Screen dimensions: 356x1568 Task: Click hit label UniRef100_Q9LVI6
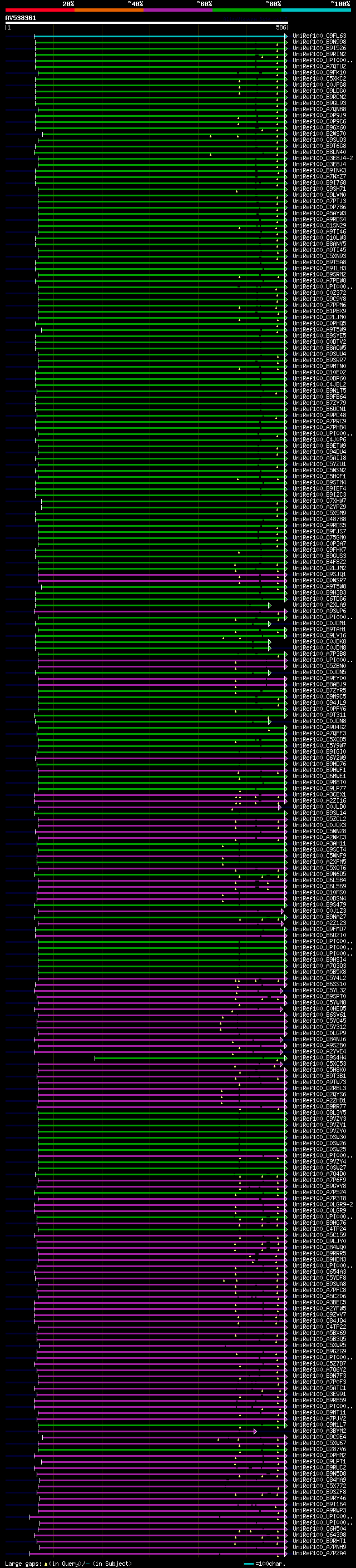pyautogui.click(x=319, y=635)
